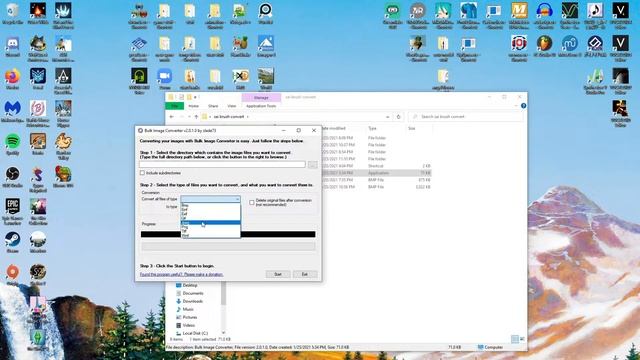The height and width of the screenshot is (360, 640).
Task: Open the Epic Games Launcher icon
Action: point(12,210)
